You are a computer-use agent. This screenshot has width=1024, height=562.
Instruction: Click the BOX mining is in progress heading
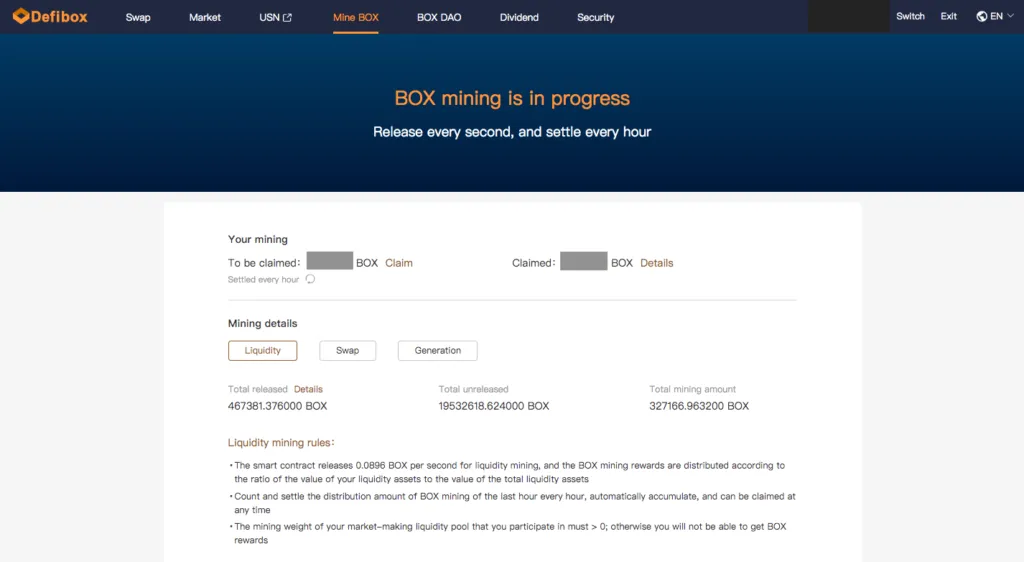(x=512, y=99)
